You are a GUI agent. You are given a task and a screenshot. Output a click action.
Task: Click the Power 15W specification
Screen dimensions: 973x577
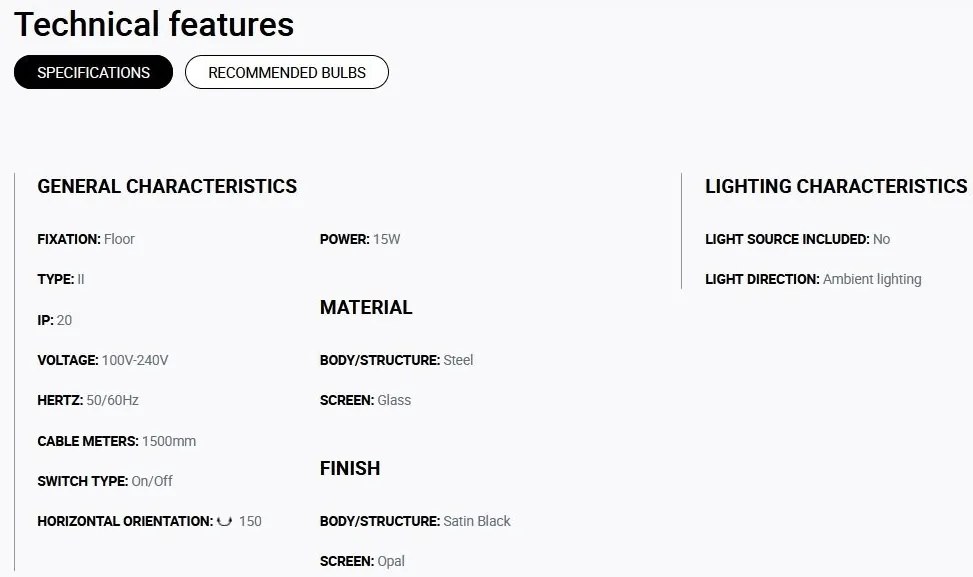pyautogui.click(x=360, y=239)
